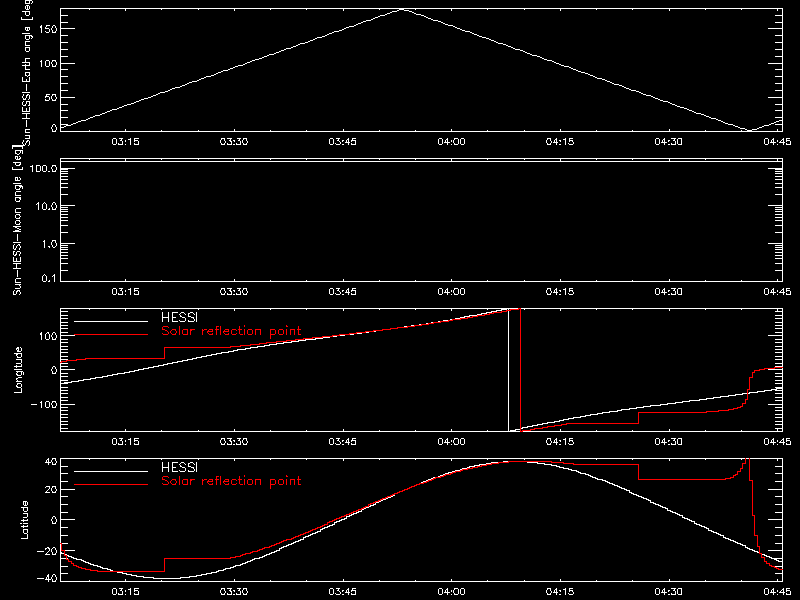This screenshot has height=600, width=800.
Task: Click Solar reflection point legend in Latitude panel
Action: 231,481
